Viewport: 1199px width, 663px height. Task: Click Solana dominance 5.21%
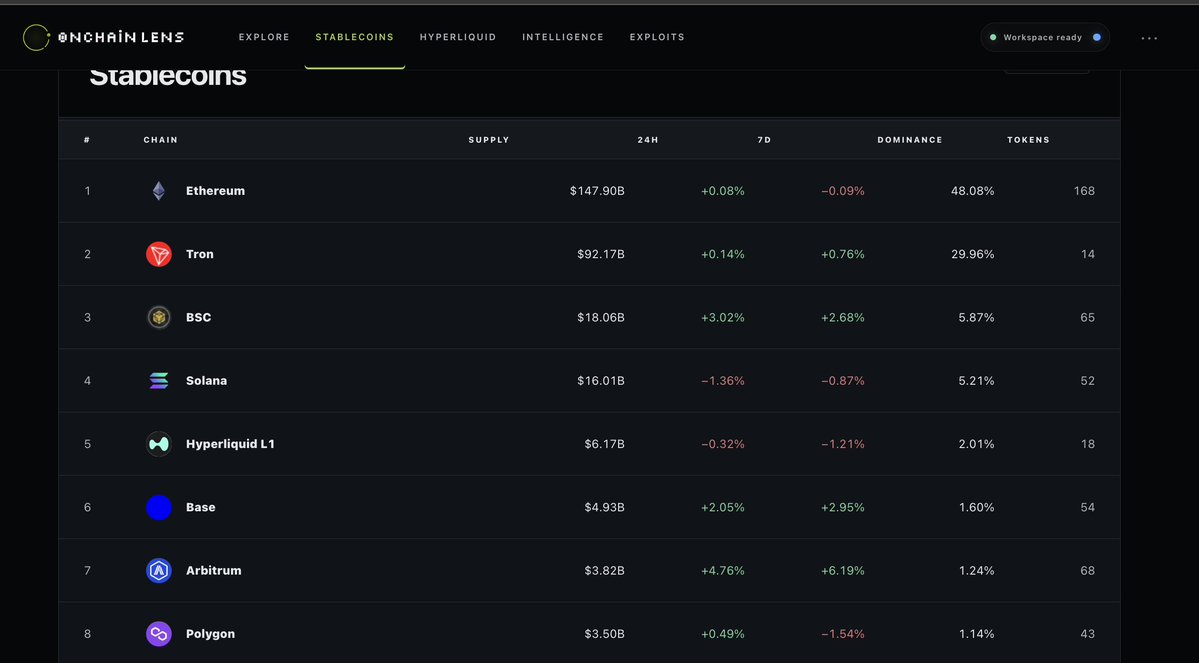coord(976,381)
